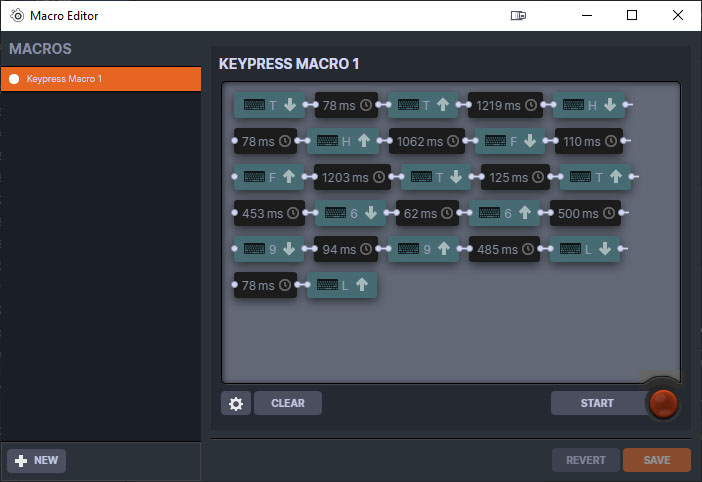Select T key-up block followed by 453 ms

[595, 177]
